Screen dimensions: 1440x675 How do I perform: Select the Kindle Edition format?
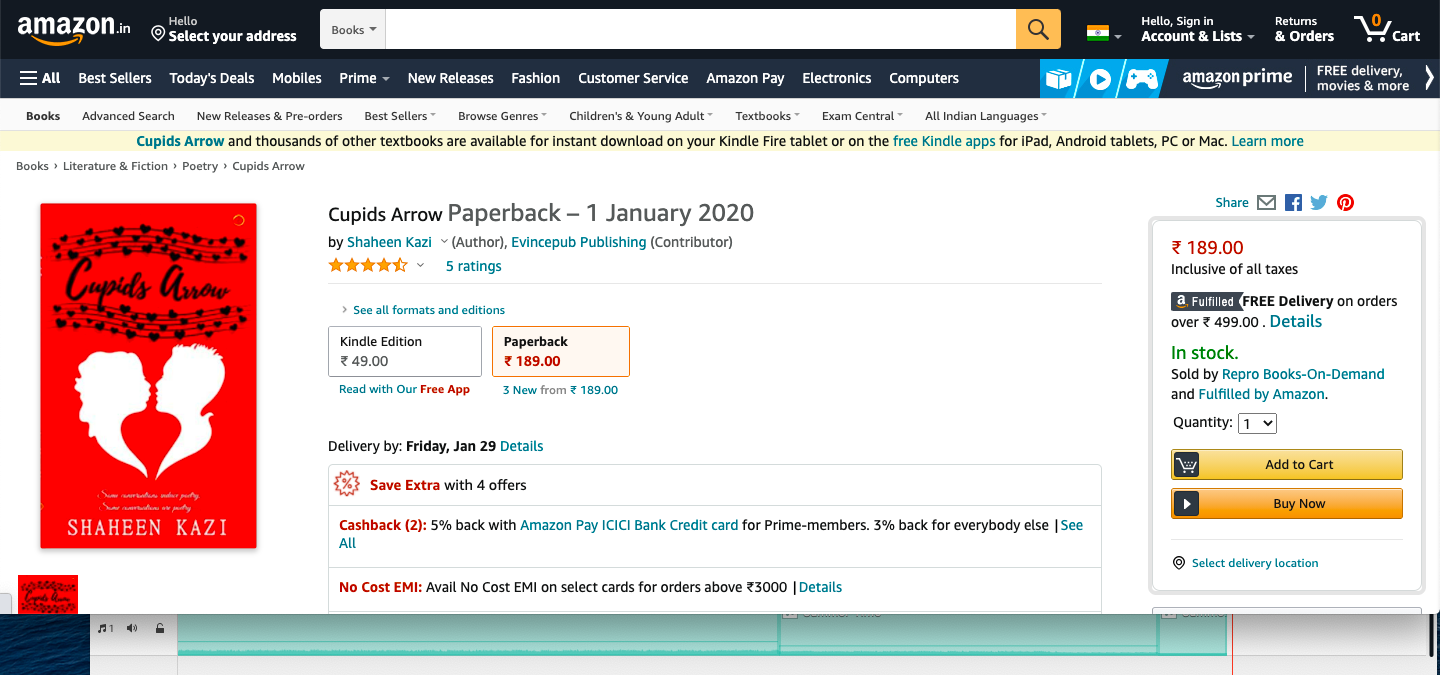tap(405, 351)
